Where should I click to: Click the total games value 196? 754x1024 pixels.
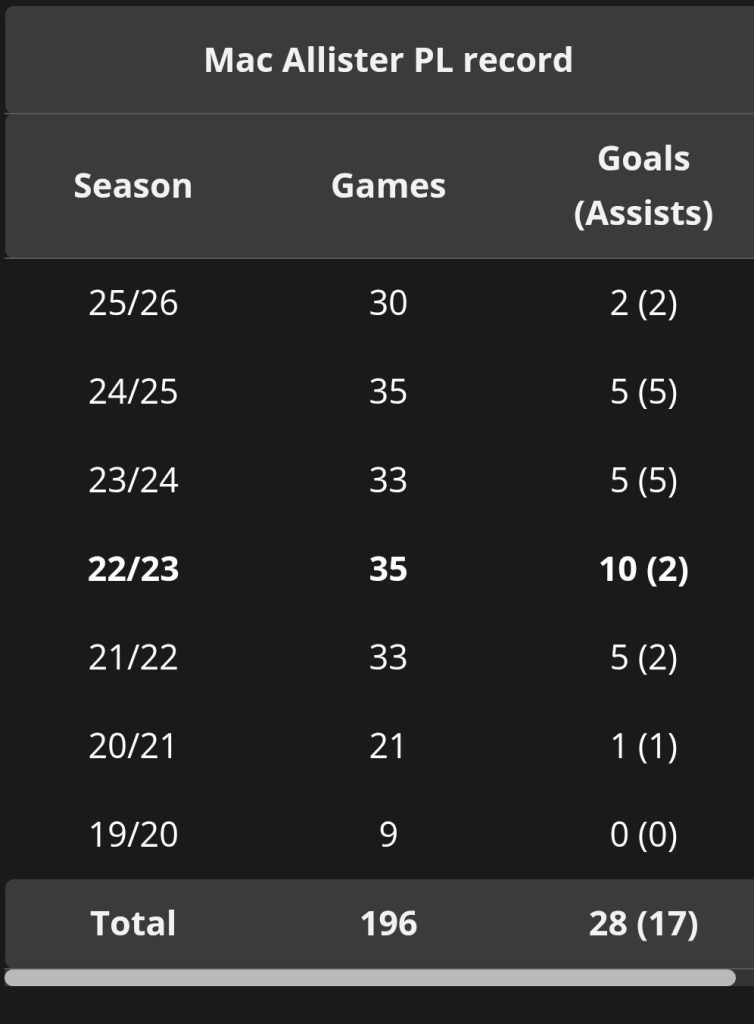(388, 923)
